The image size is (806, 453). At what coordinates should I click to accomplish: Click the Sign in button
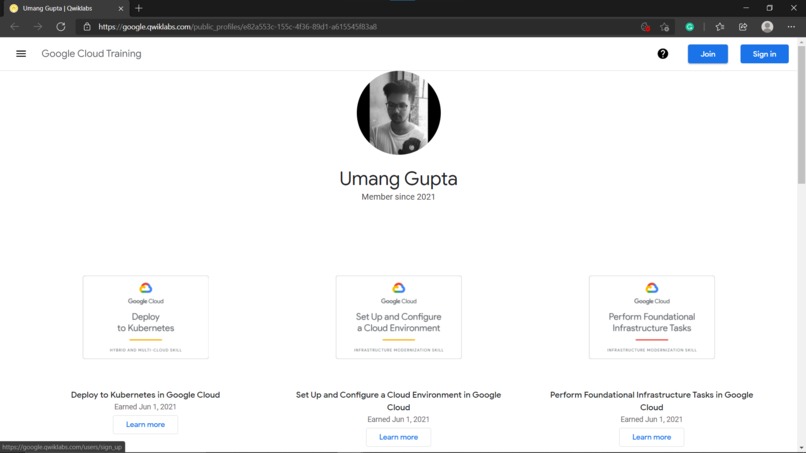[764, 54]
